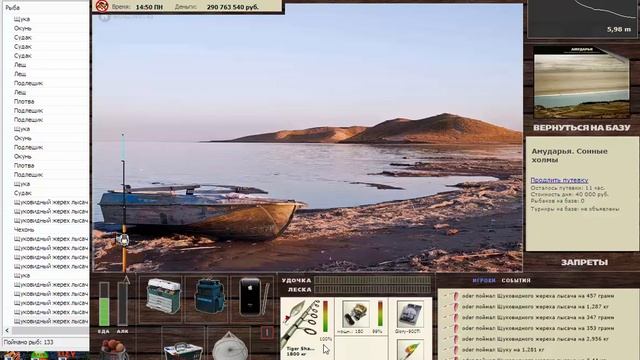This screenshot has height=360, width=640.
Task: Click the depth chart showing 5,98 m
Action: click(x=582, y=18)
